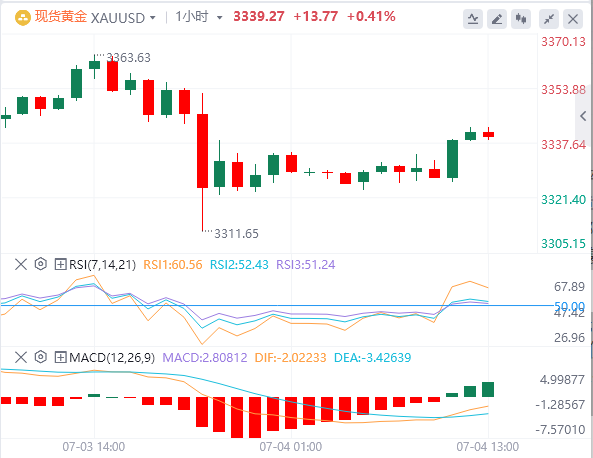Viewport: 593px width, 458px height.
Task: Remove the RSI indicator
Action: click(x=21, y=264)
